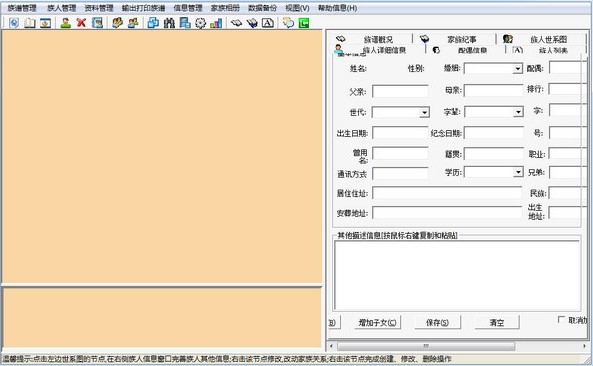Viewport: 593px width, 366px height.
Task: Click the 清空 button
Action: [497, 323]
